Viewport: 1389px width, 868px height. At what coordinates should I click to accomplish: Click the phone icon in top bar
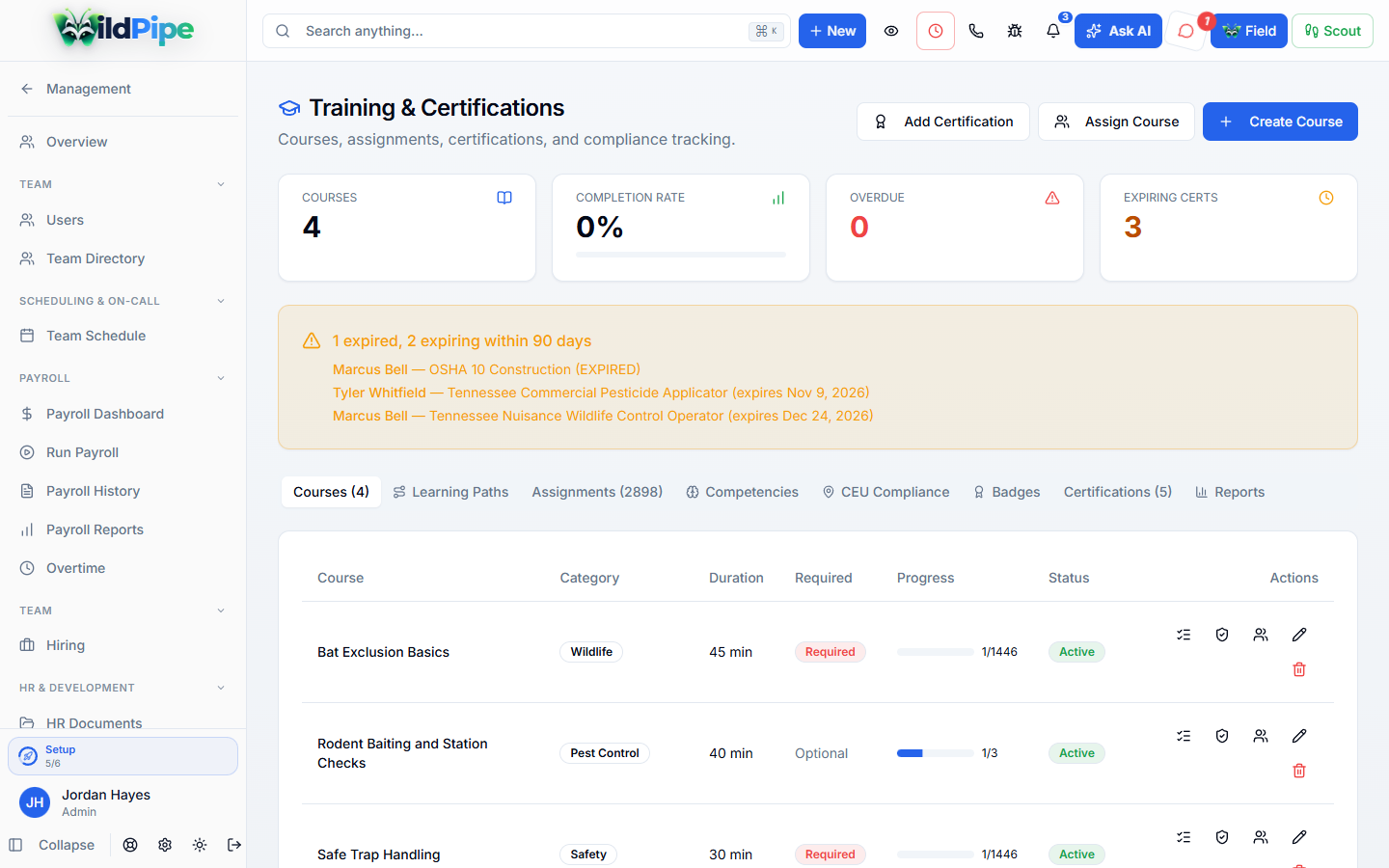(x=976, y=31)
